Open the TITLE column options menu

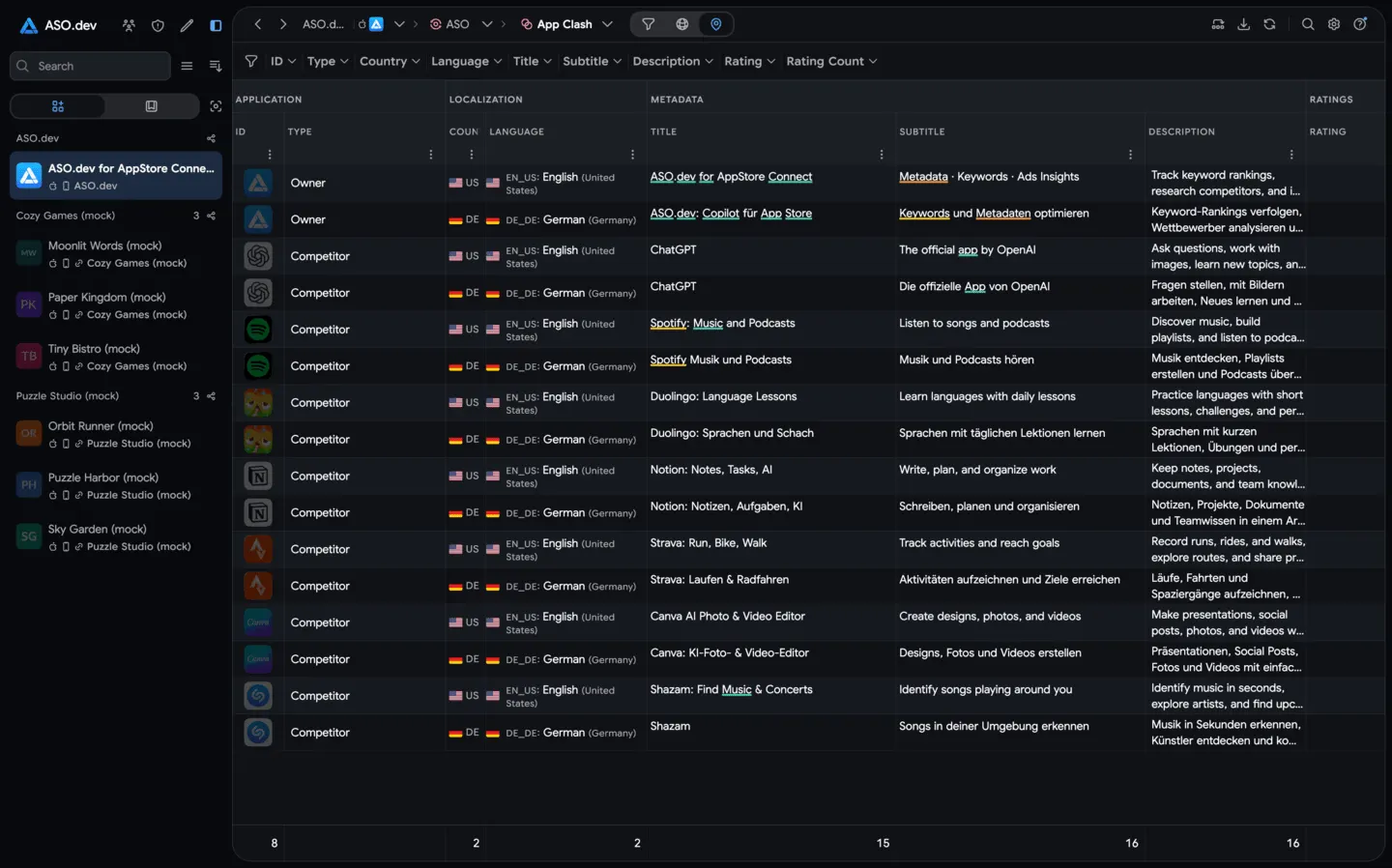[x=882, y=155]
